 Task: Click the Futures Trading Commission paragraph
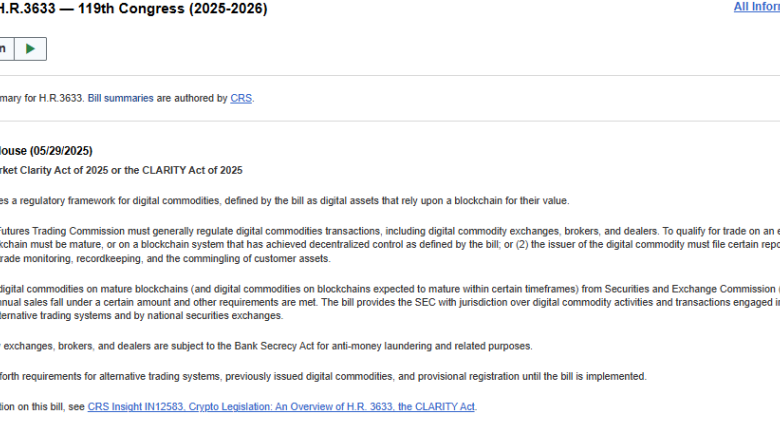(380, 229)
